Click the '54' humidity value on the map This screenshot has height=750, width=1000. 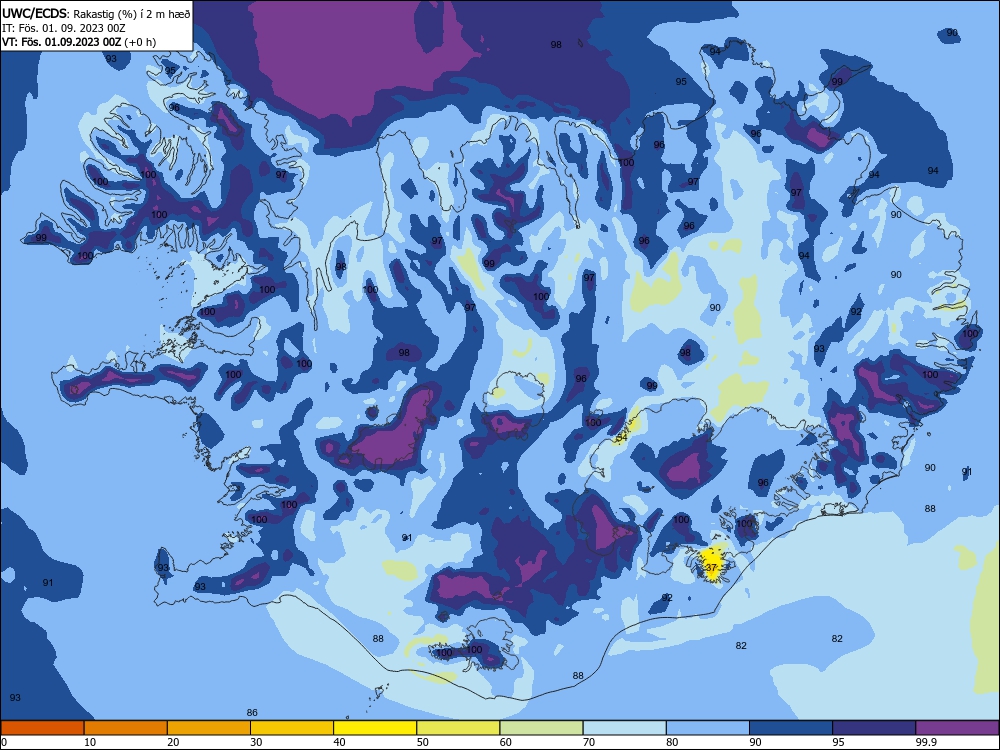tap(622, 438)
